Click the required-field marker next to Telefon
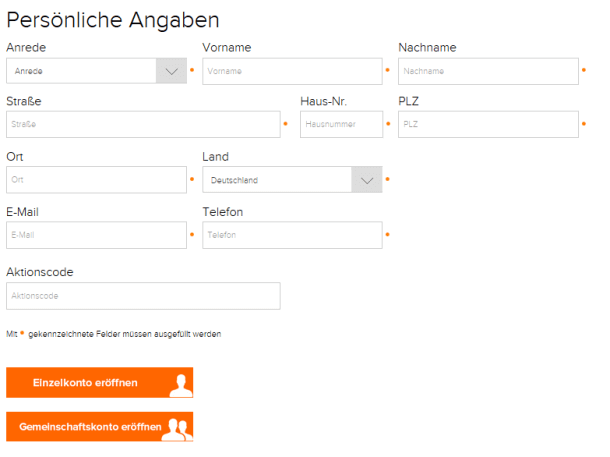 pos(387,235)
